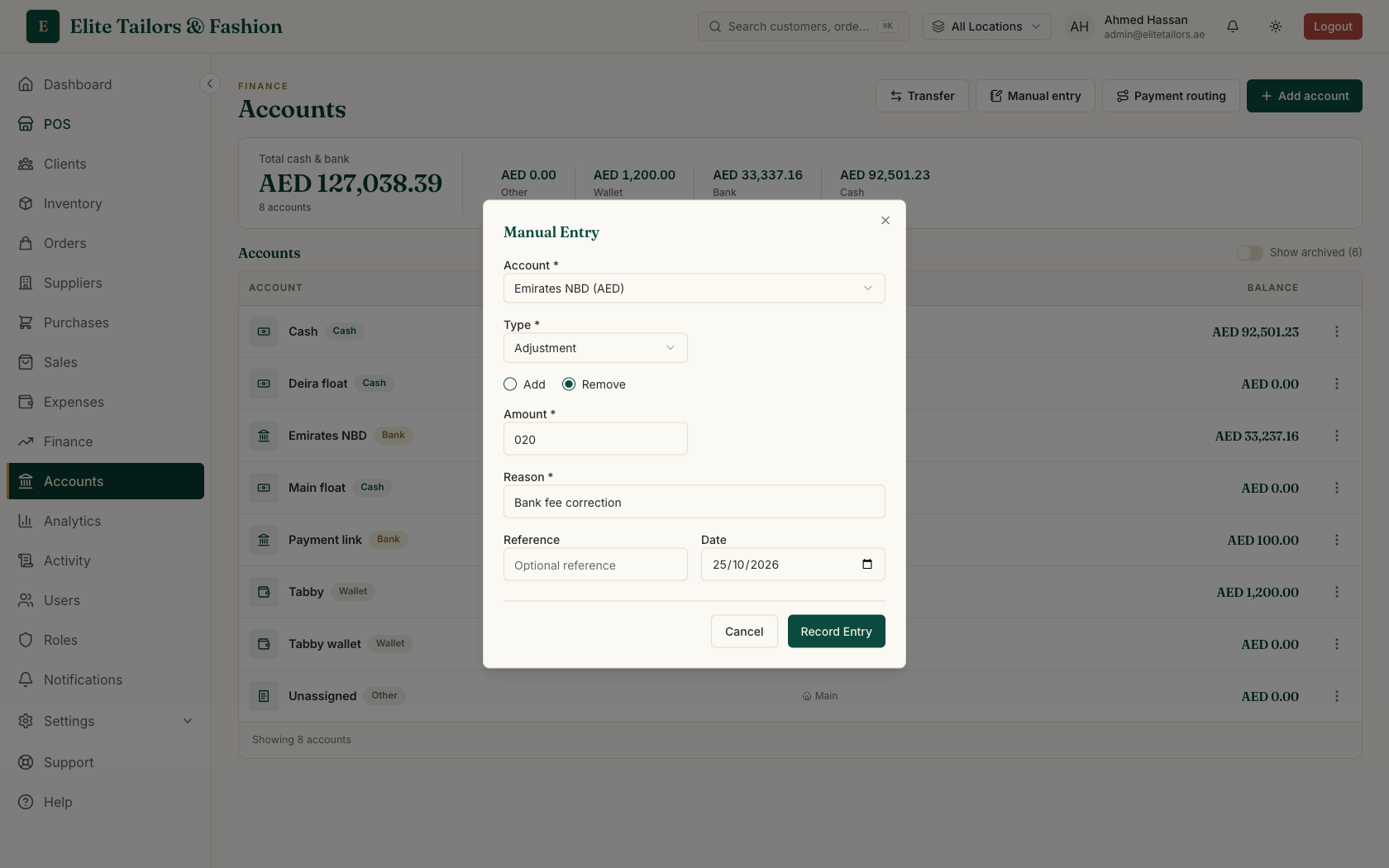1389x868 pixels.
Task: Cancel the Manual Entry dialog
Action: click(744, 632)
